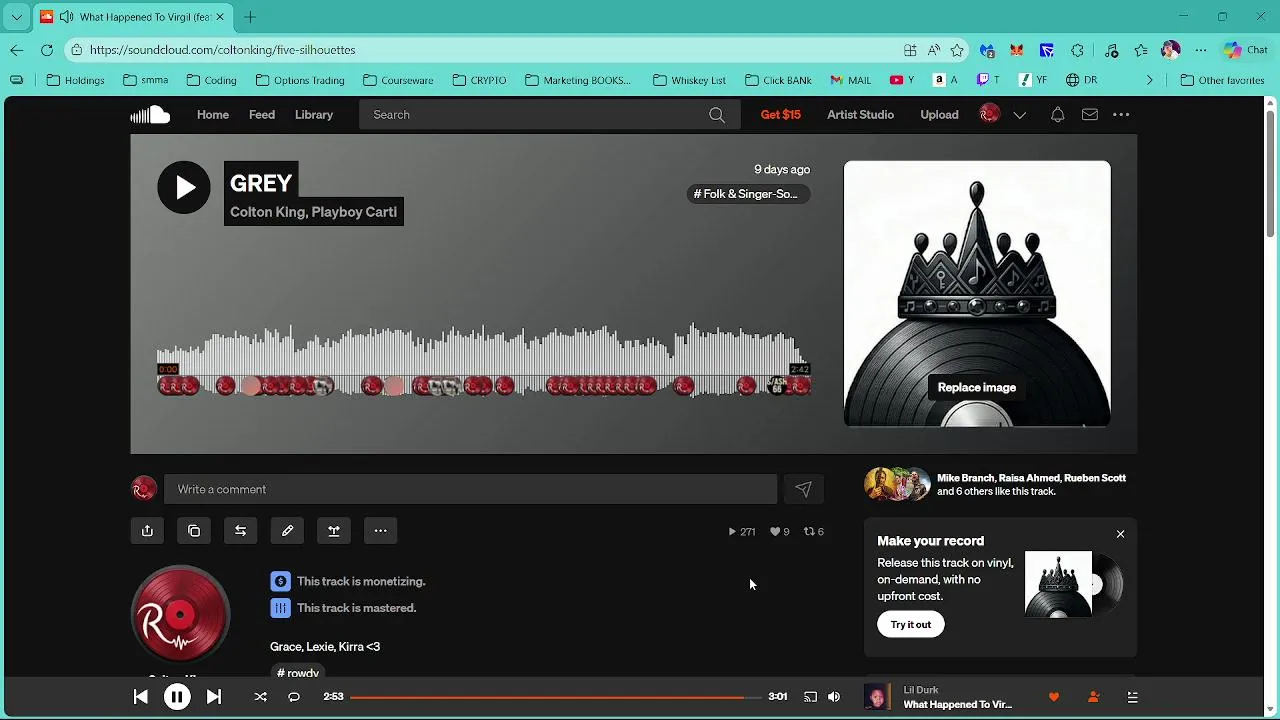Open the Copilot Chat button
The image size is (1280, 720).
click(1245, 50)
